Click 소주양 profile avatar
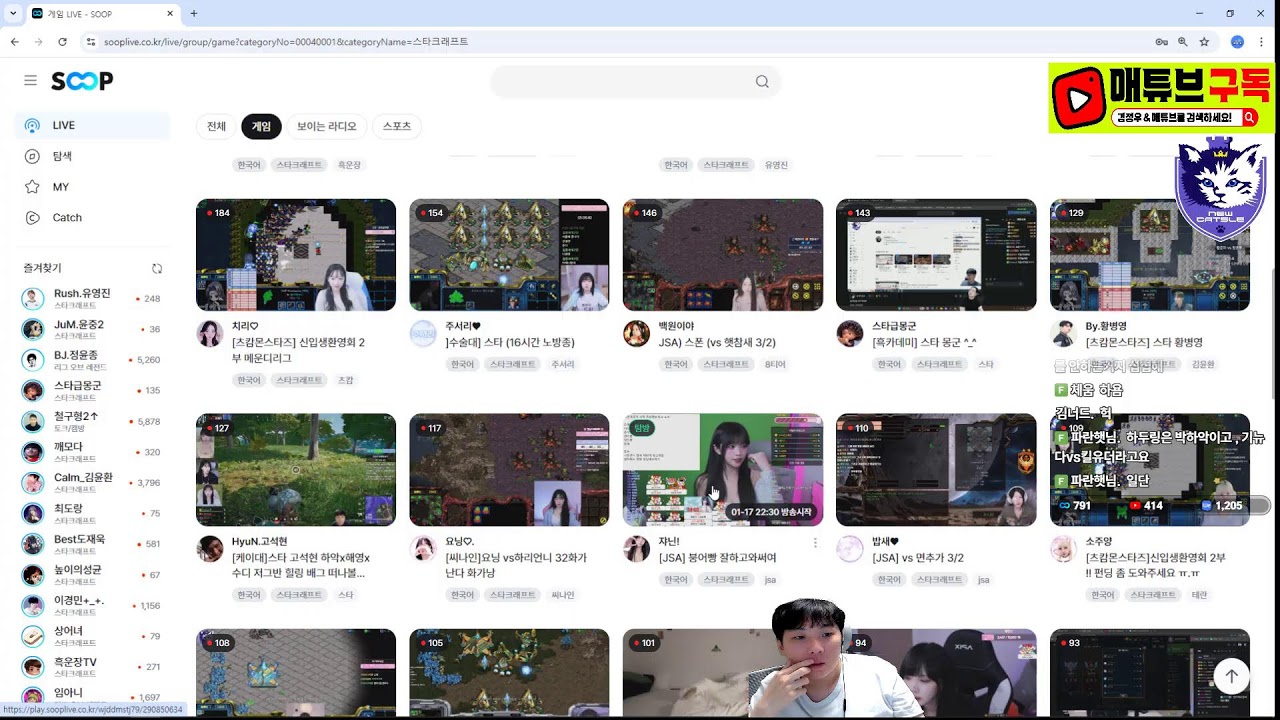 1064,549
